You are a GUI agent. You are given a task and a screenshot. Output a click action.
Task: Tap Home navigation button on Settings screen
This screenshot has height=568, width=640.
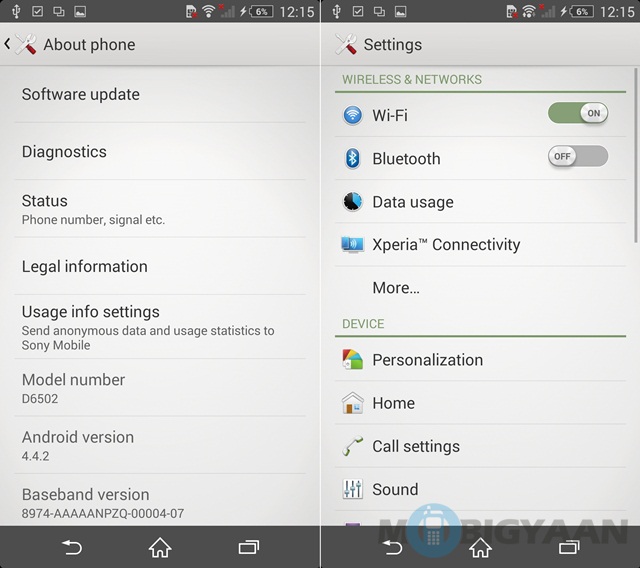click(x=480, y=547)
